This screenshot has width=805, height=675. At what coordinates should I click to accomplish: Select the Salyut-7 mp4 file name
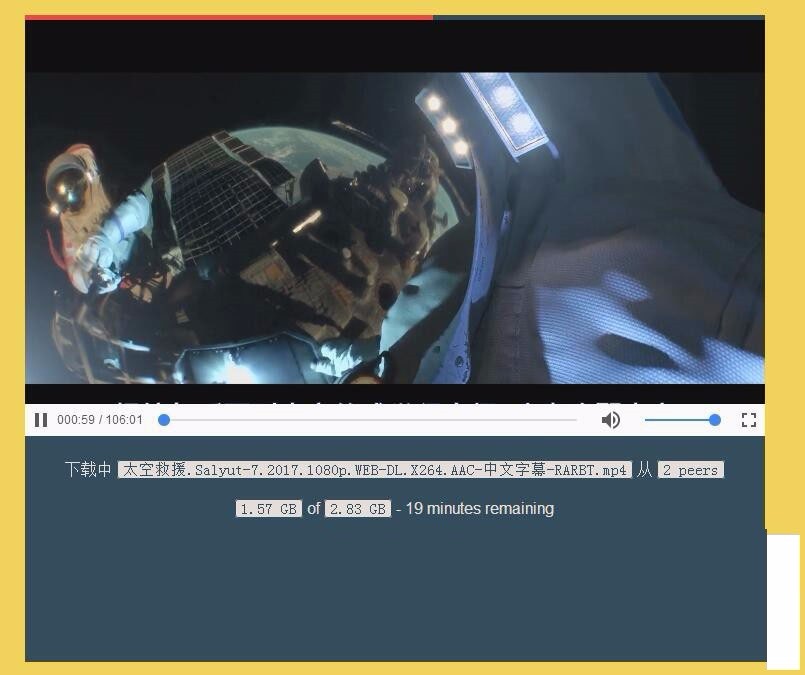point(374,470)
